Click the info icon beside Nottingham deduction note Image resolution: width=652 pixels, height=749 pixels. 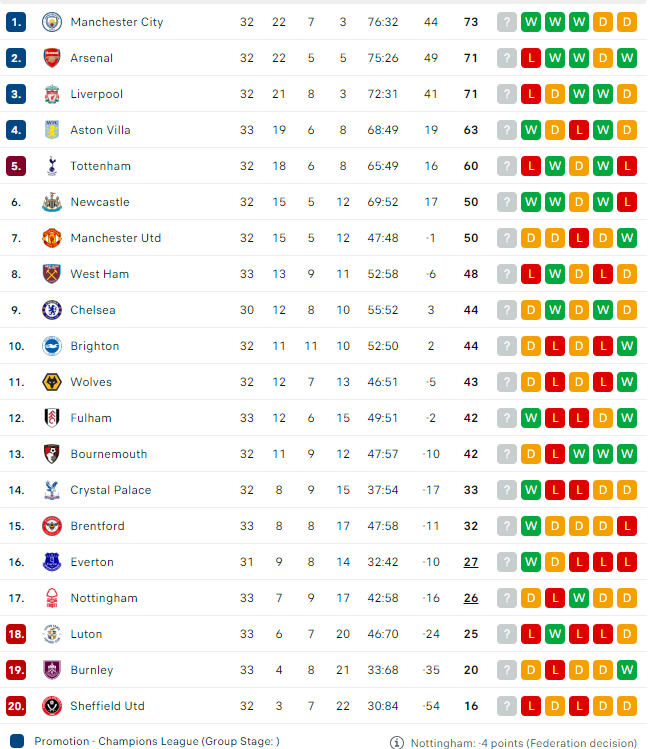[397, 742]
